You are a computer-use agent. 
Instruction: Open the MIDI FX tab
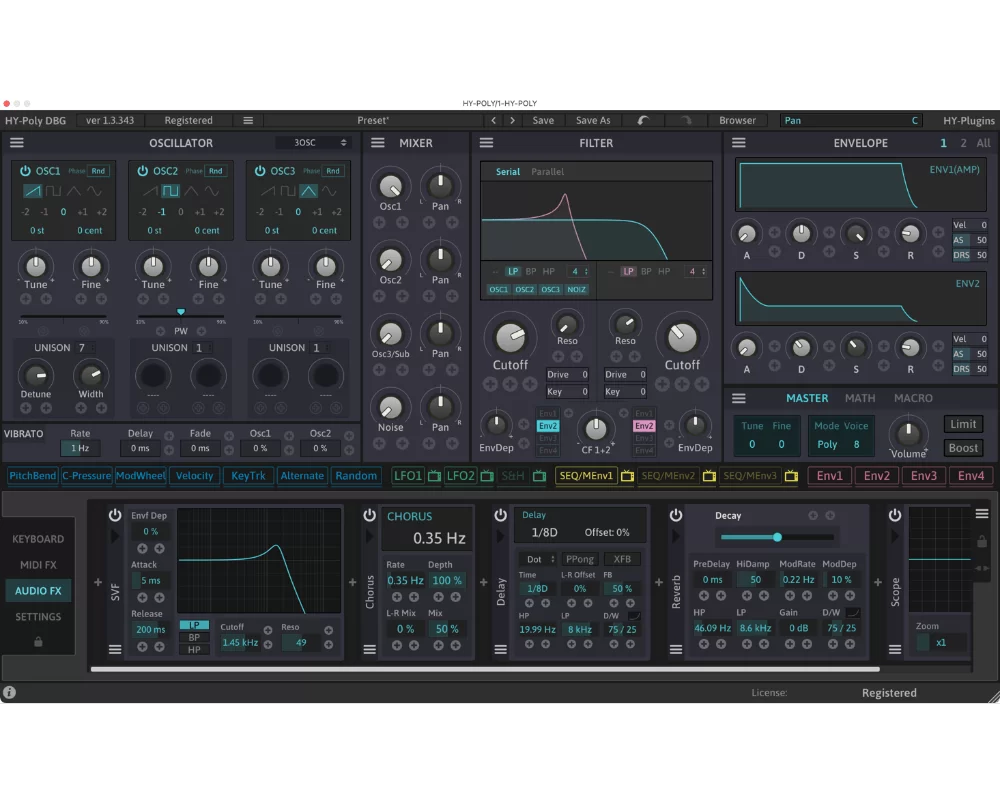click(x=38, y=565)
